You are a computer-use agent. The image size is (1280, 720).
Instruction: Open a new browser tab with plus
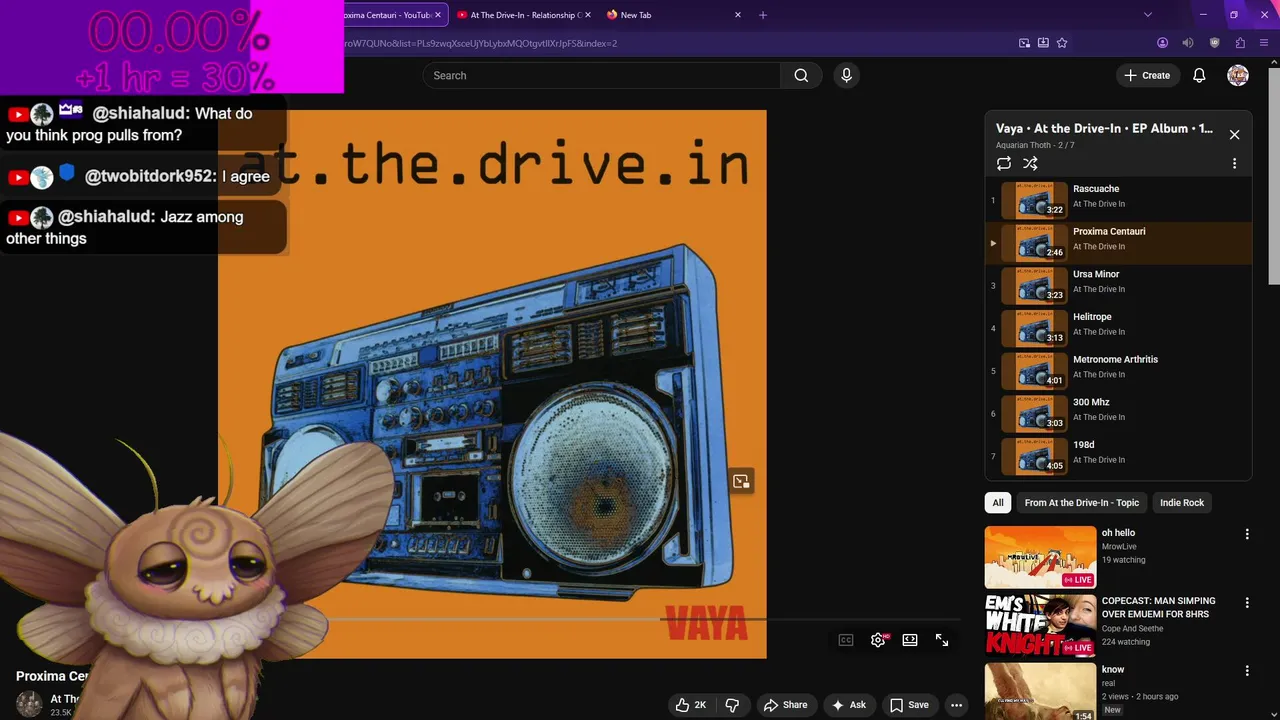point(763,15)
